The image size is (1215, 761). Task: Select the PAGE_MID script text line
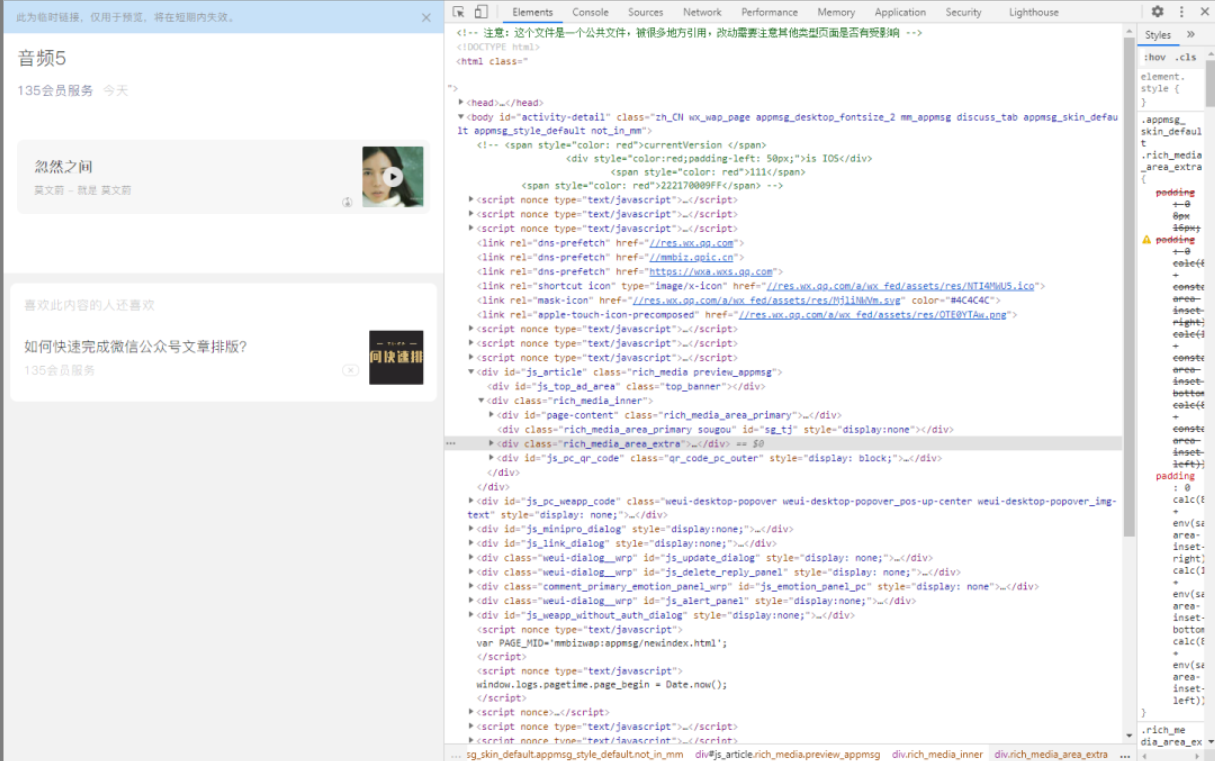pyautogui.click(x=602, y=643)
